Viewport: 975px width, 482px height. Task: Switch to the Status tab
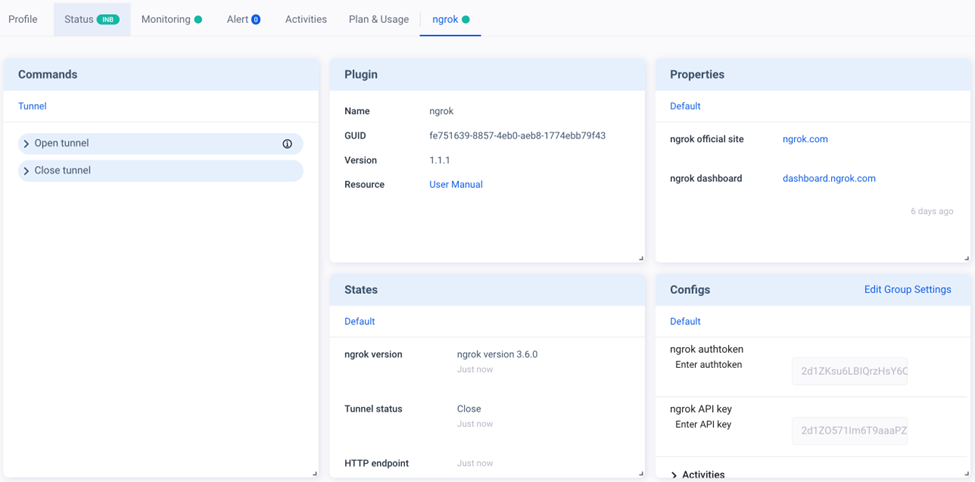point(92,19)
